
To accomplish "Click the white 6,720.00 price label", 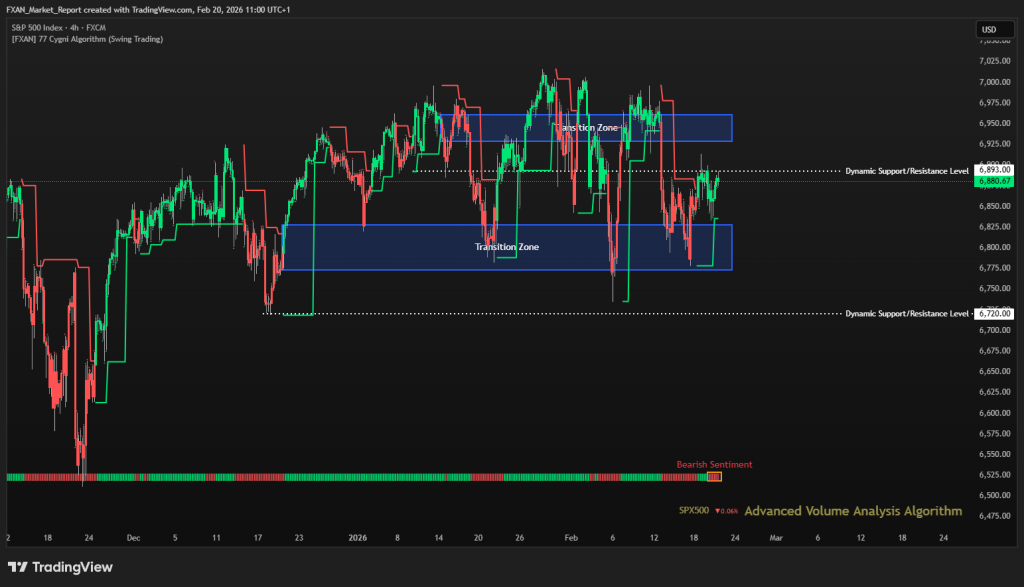I will (x=995, y=313).
